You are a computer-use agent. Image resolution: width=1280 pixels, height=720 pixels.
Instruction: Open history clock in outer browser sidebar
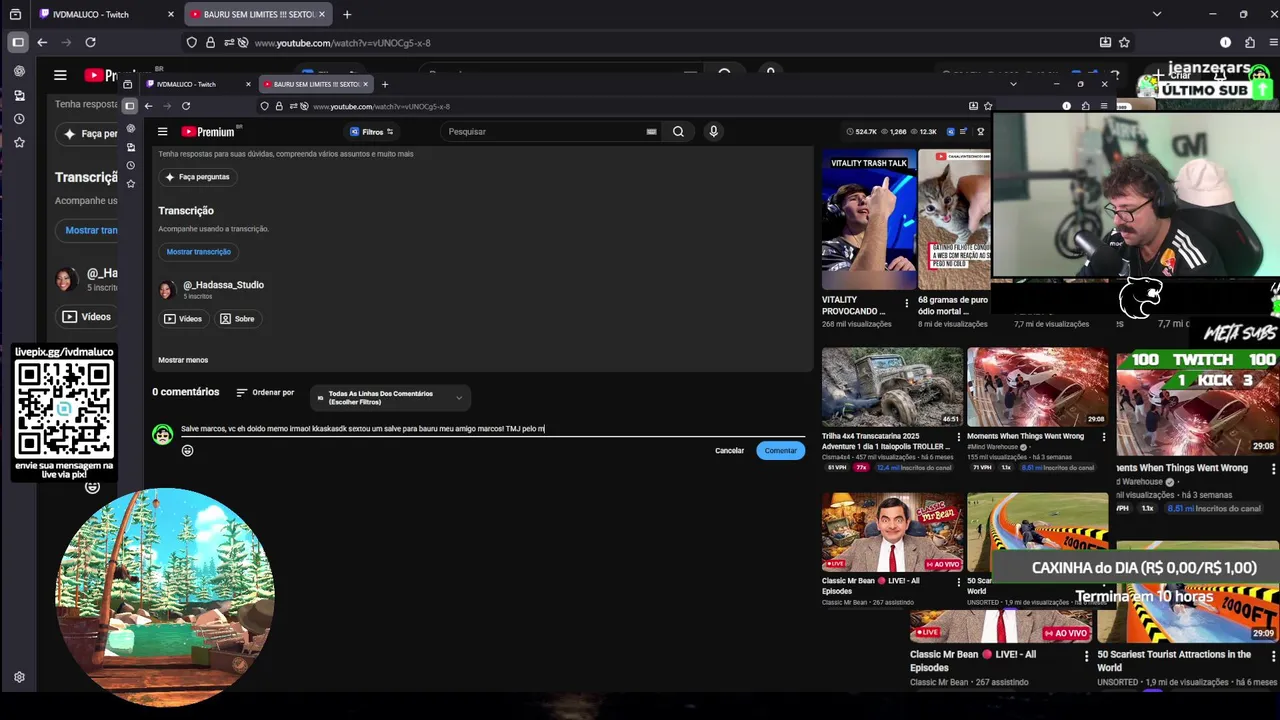(19, 119)
